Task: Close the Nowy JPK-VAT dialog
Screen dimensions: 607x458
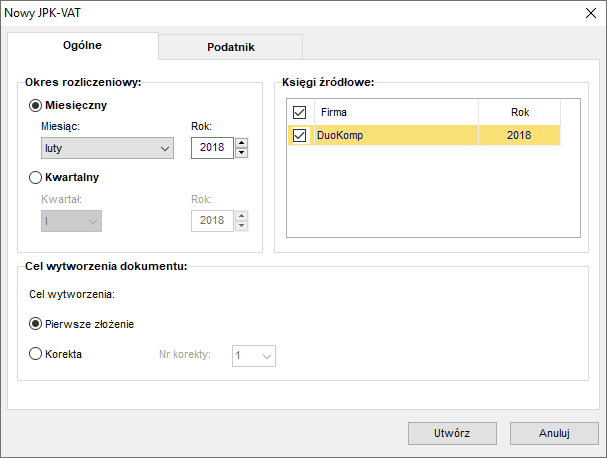Action: pyautogui.click(x=591, y=13)
